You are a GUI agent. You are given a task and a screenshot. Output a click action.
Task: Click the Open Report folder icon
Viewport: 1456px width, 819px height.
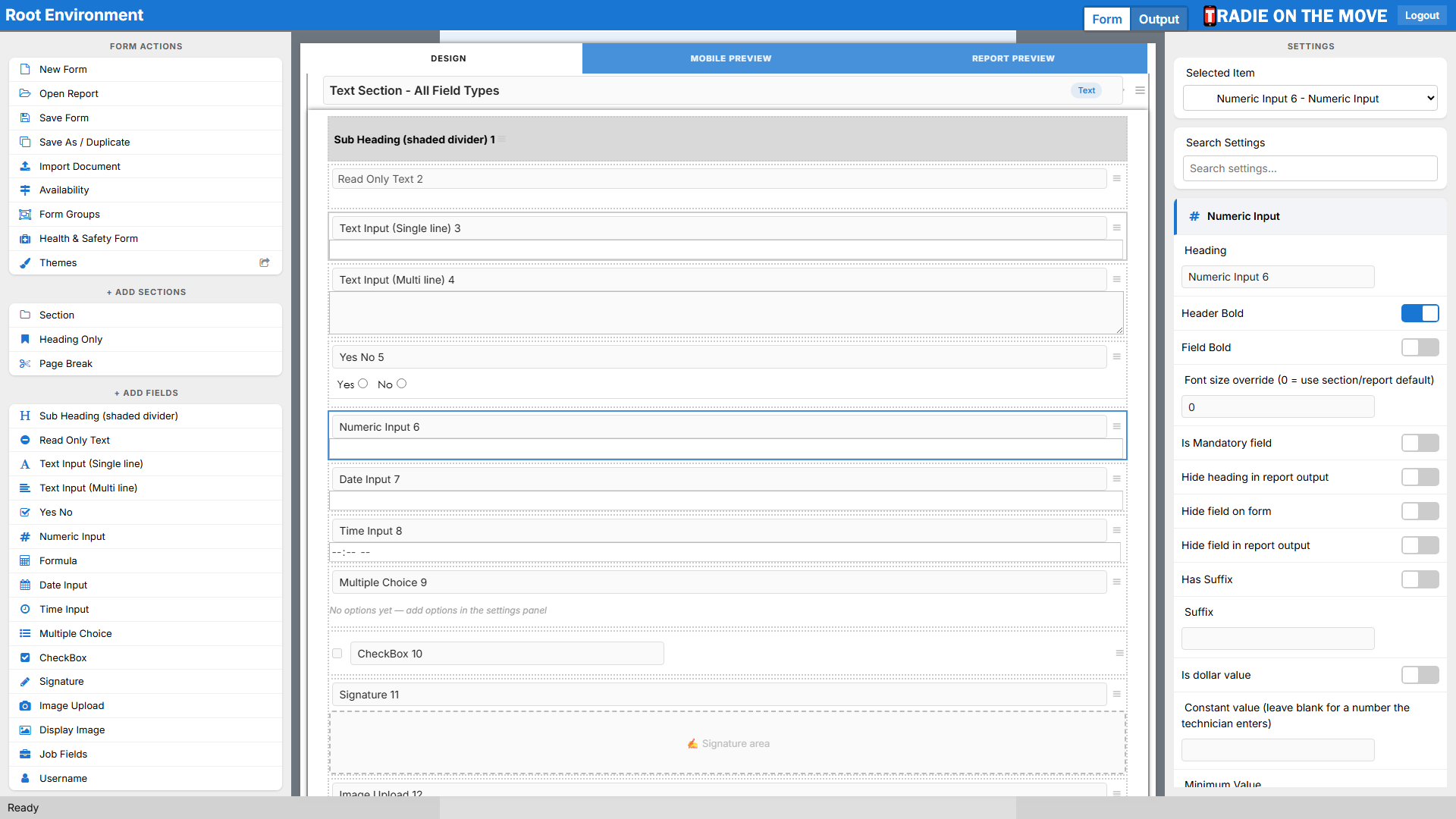pos(25,93)
